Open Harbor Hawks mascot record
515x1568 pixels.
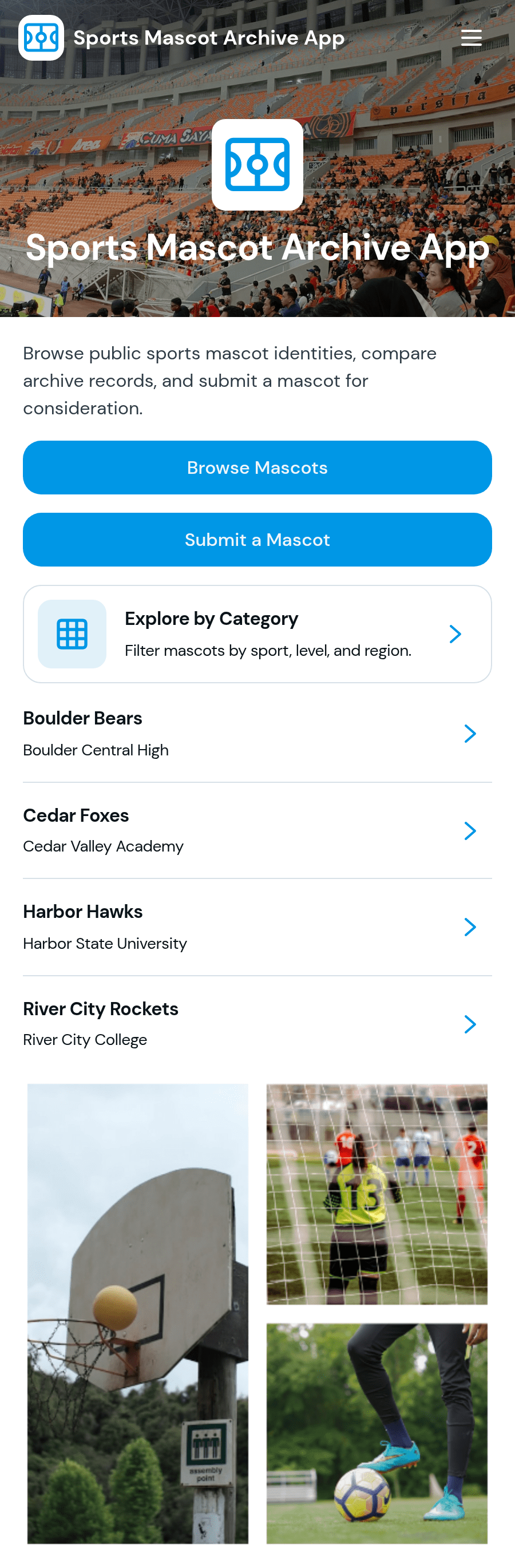click(257, 927)
